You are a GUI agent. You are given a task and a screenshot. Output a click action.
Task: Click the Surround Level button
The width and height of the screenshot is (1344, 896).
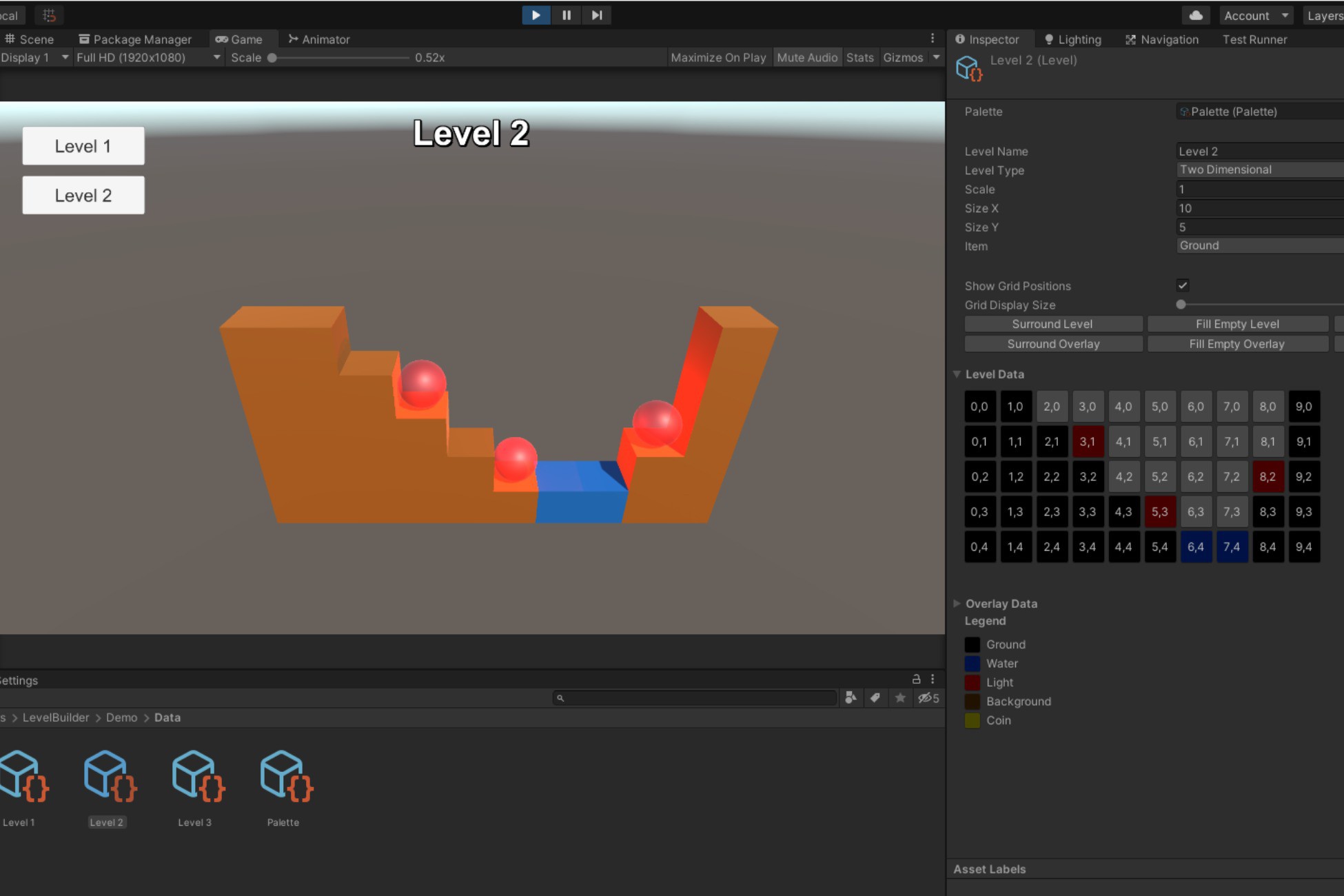coord(1052,324)
